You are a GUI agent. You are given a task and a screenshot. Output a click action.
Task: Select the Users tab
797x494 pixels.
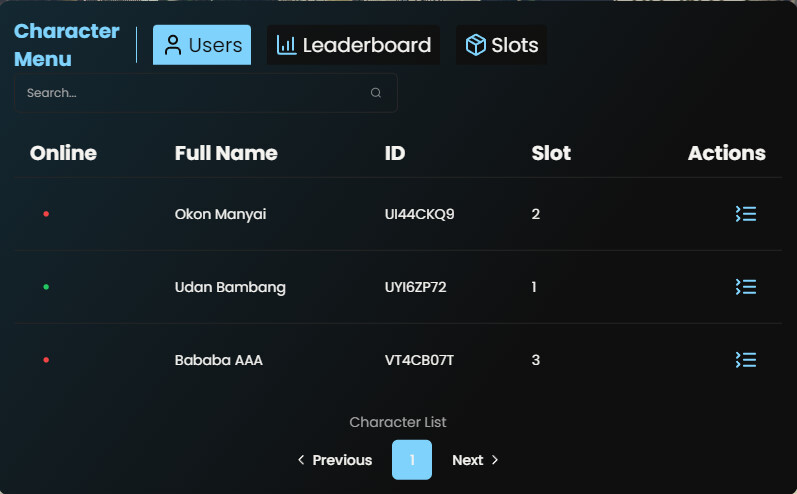[x=202, y=45]
